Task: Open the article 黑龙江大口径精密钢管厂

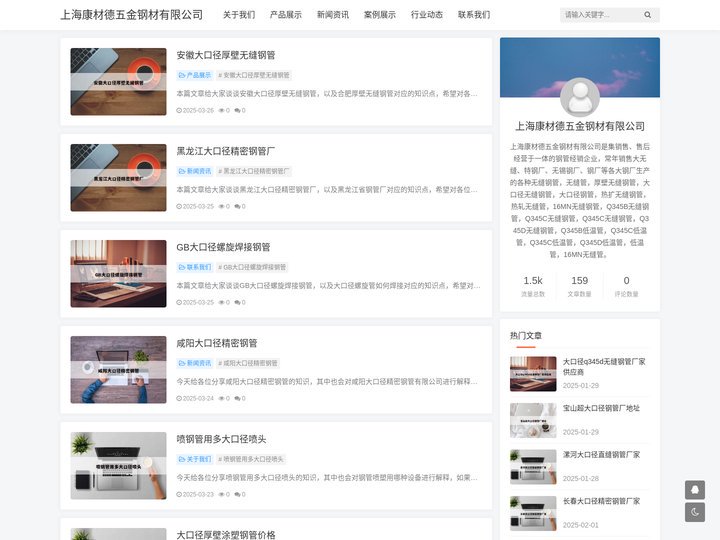Action: (225, 151)
